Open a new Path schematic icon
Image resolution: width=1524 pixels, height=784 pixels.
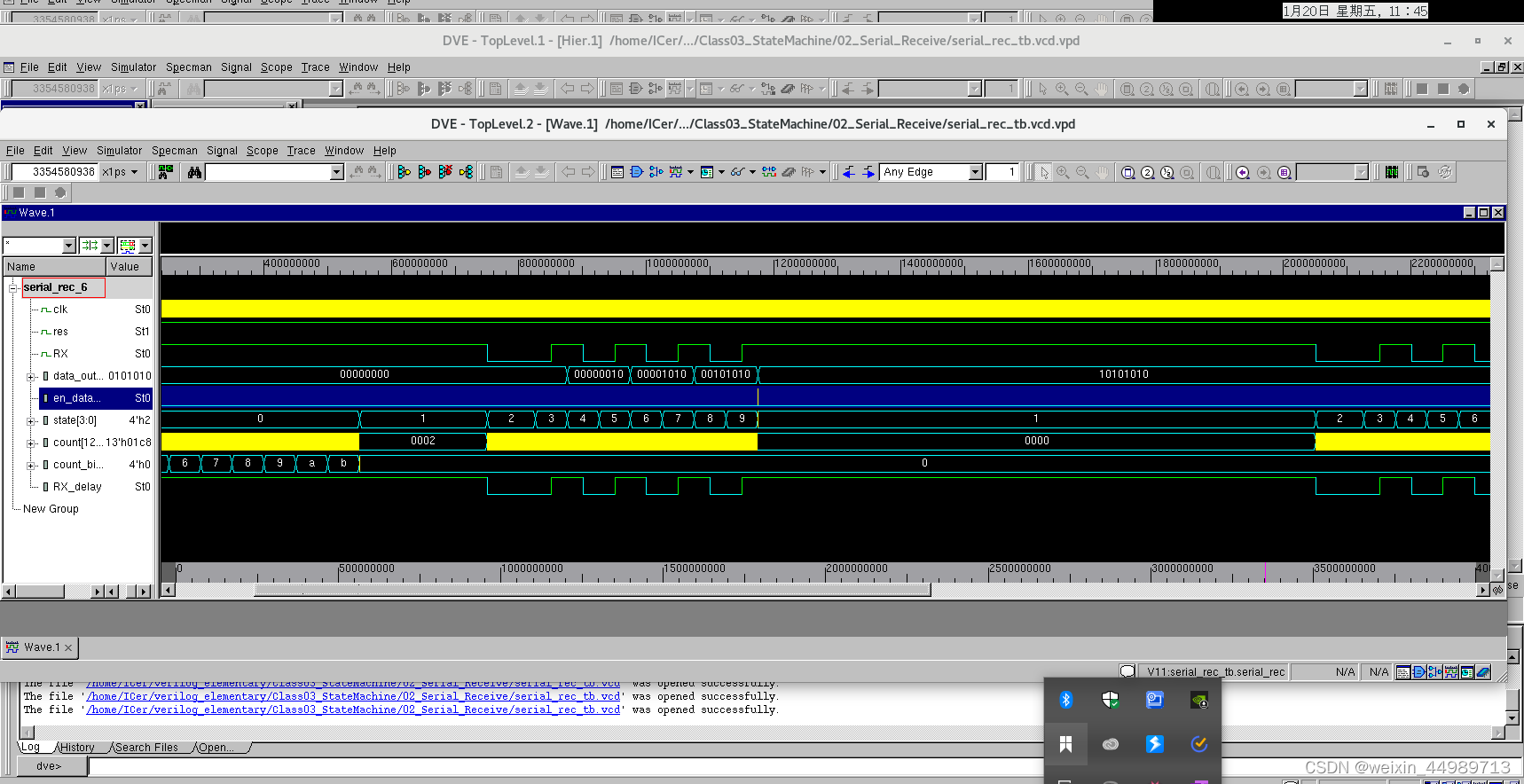point(656,172)
